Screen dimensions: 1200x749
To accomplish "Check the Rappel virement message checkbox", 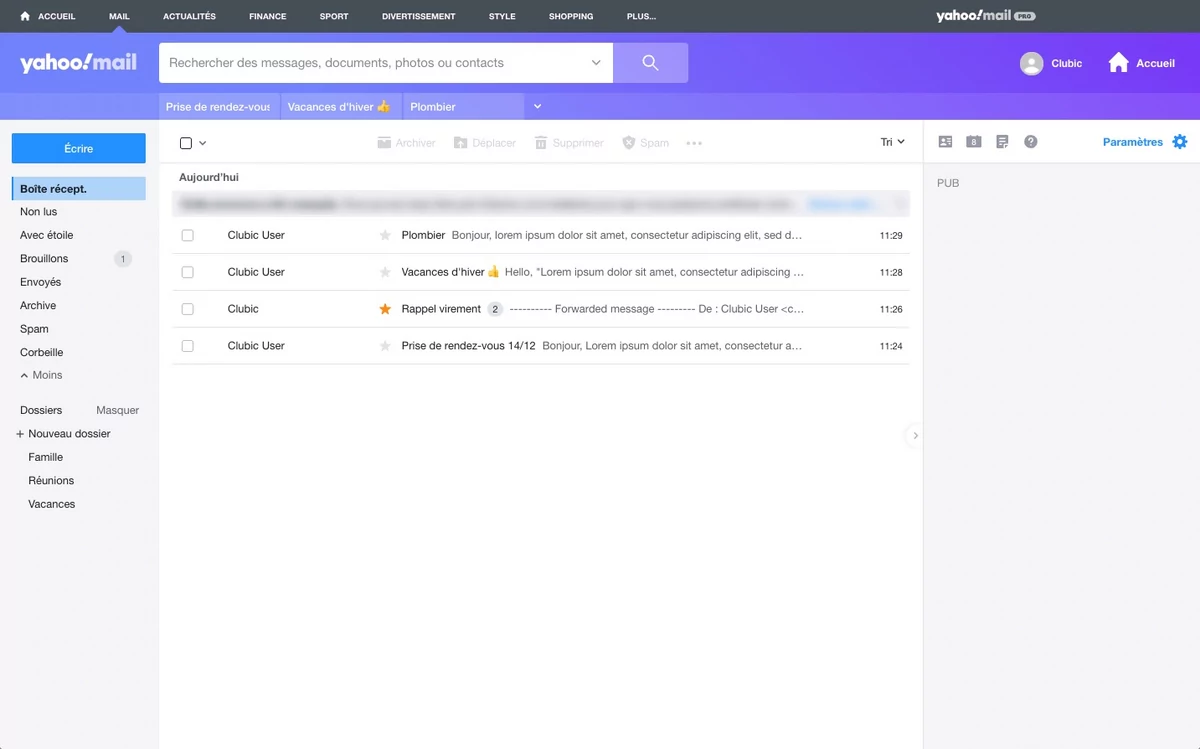I will [187, 309].
